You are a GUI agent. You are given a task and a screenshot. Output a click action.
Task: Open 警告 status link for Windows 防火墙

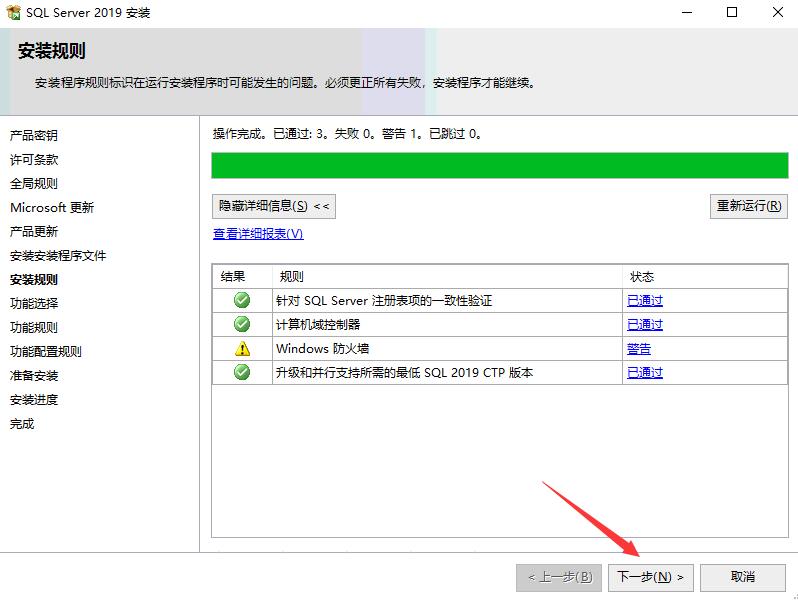pyautogui.click(x=639, y=349)
